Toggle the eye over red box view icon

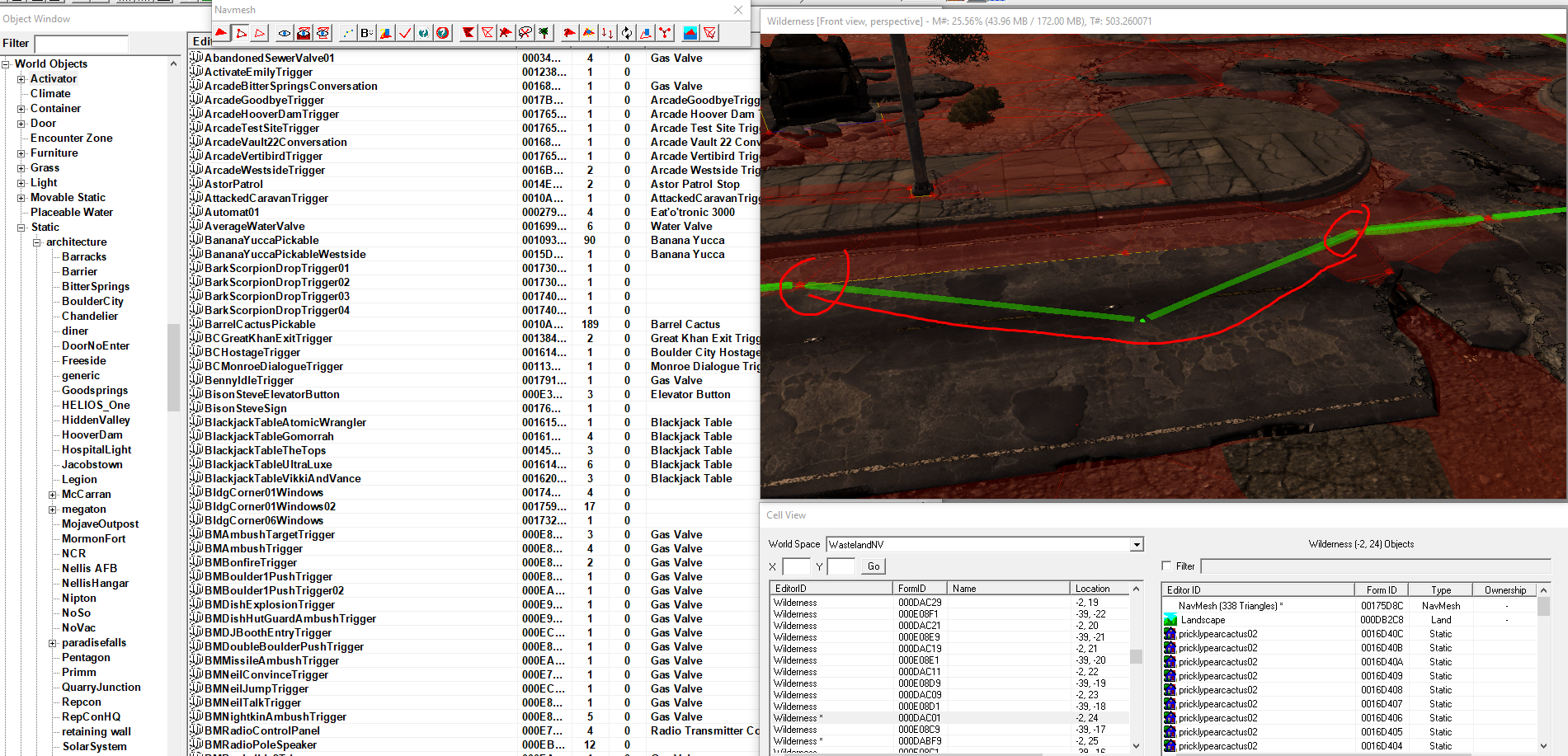tap(304, 33)
